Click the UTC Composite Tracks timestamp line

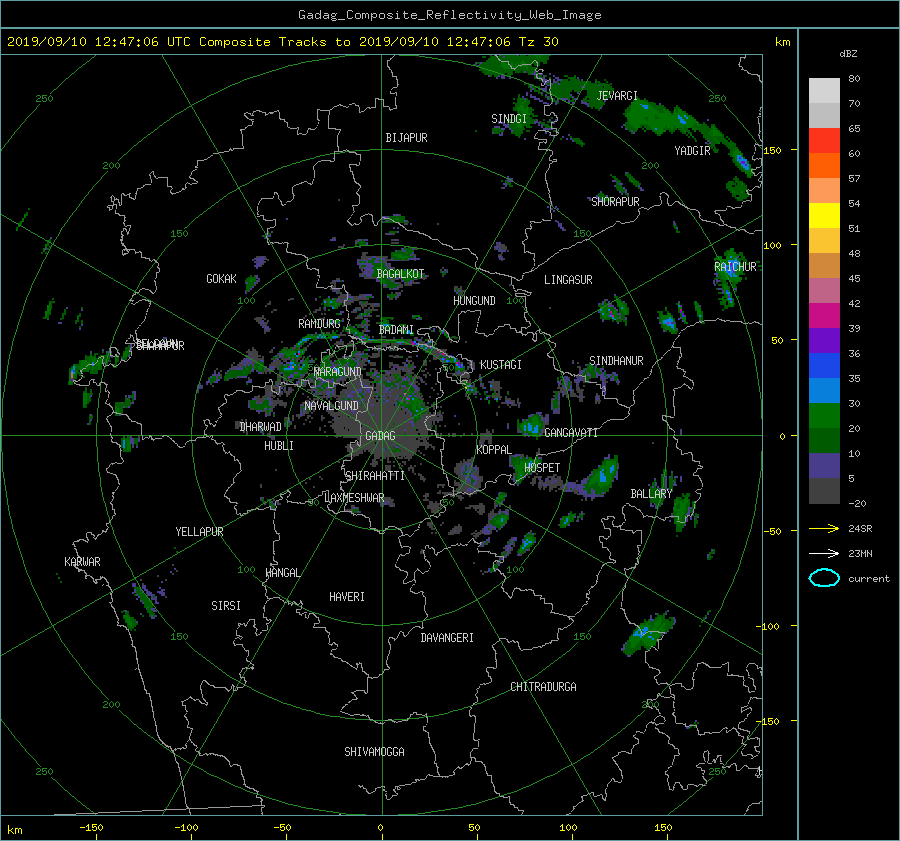[282, 42]
